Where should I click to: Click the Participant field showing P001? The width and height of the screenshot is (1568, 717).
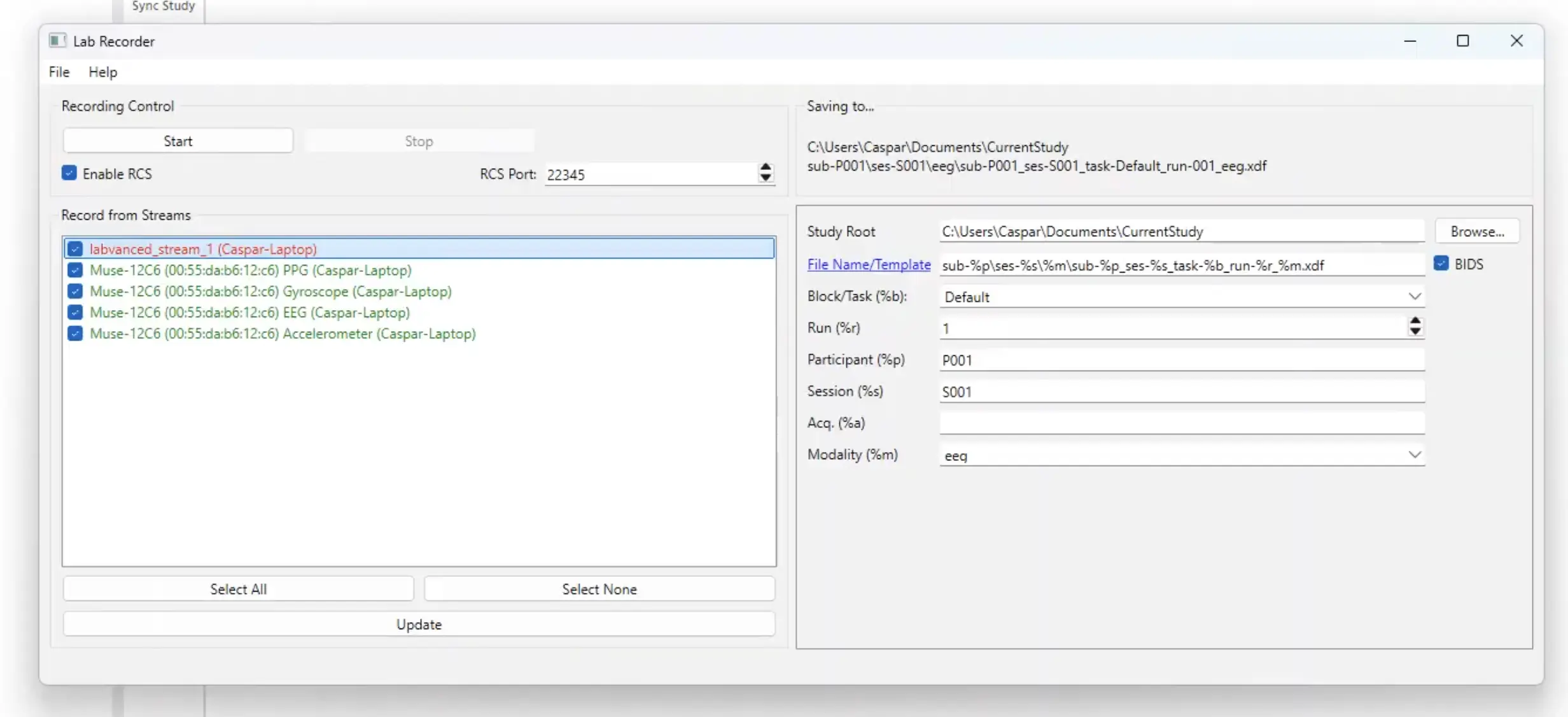tap(1182, 360)
